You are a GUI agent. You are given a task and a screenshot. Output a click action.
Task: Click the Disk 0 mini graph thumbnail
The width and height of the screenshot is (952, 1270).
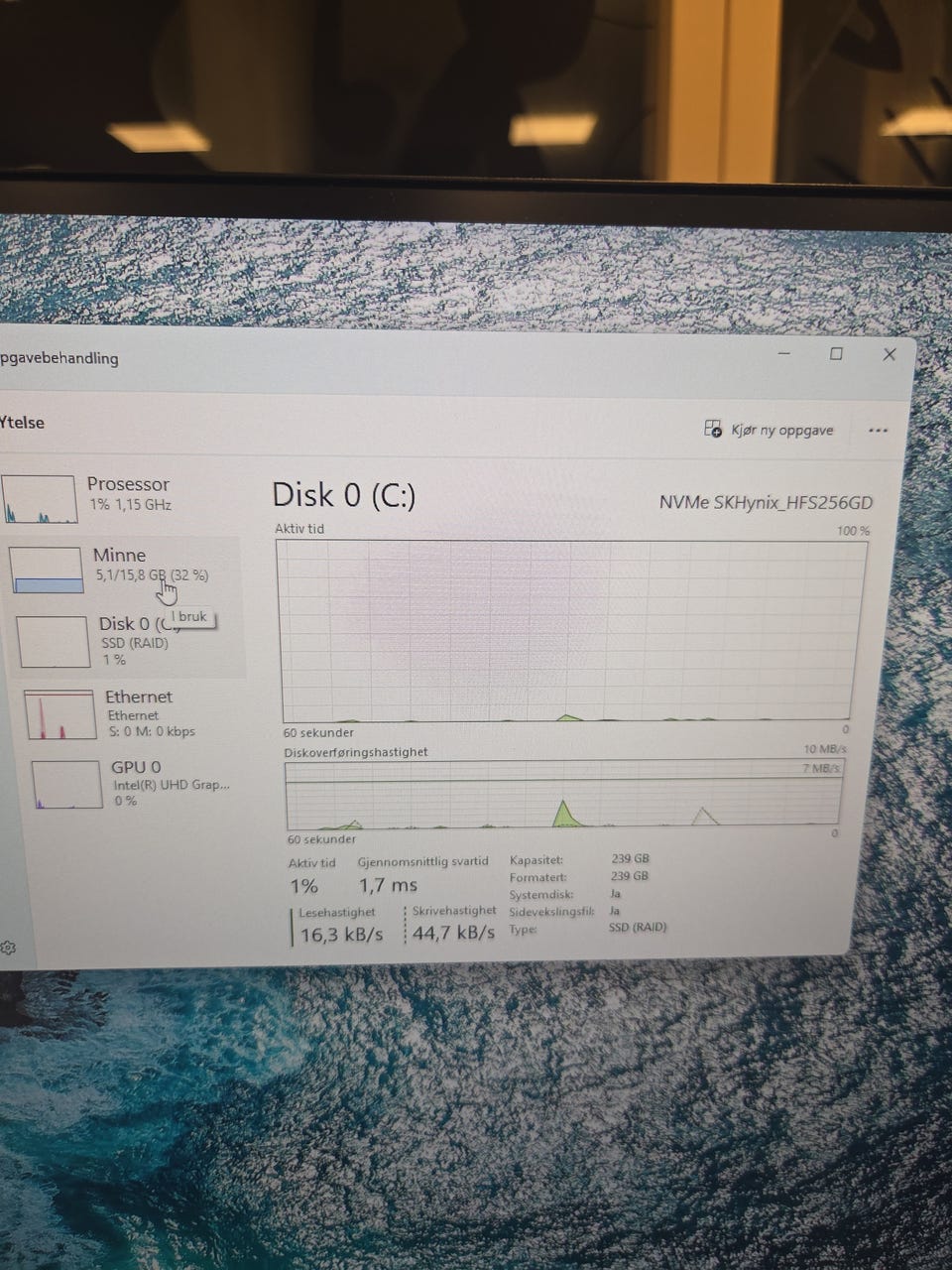[54, 642]
